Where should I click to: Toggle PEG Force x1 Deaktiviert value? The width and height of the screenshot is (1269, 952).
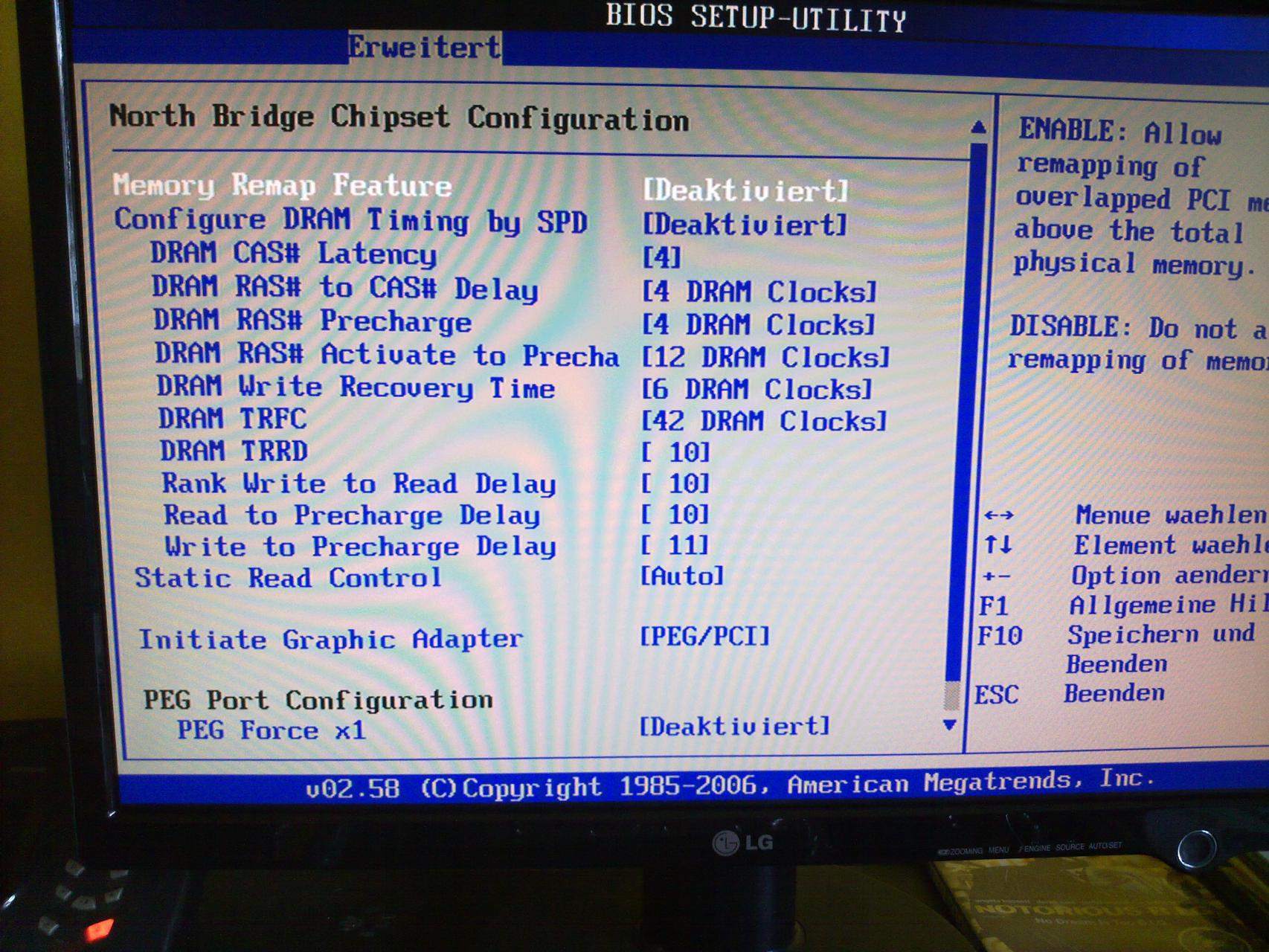tap(735, 726)
